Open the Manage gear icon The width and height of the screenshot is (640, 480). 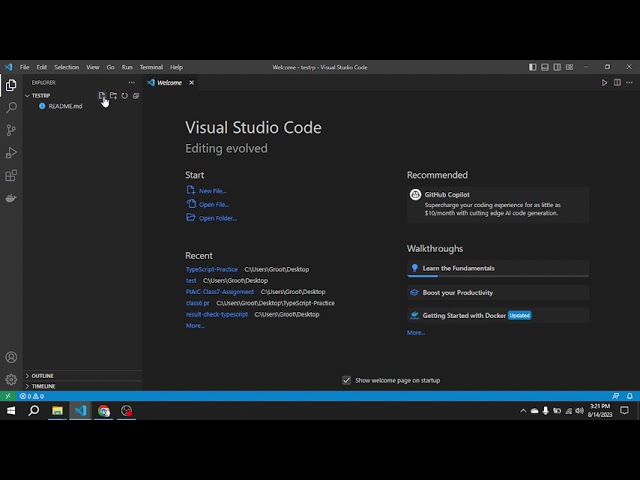point(11,380)
